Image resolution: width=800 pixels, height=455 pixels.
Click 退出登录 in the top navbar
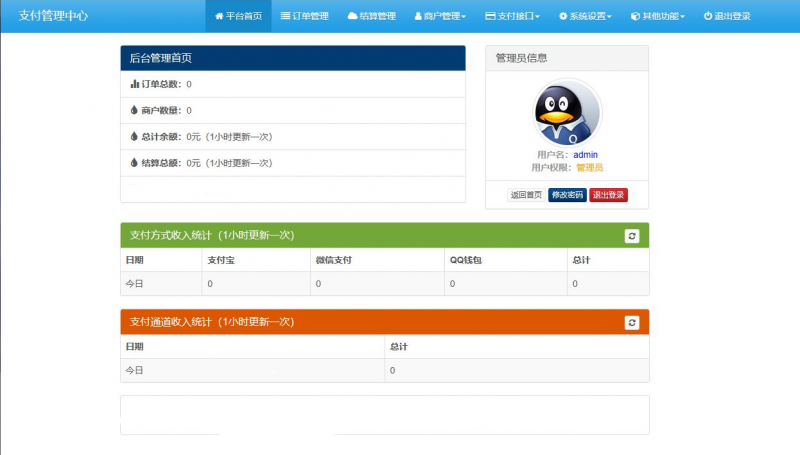(727, 16)
